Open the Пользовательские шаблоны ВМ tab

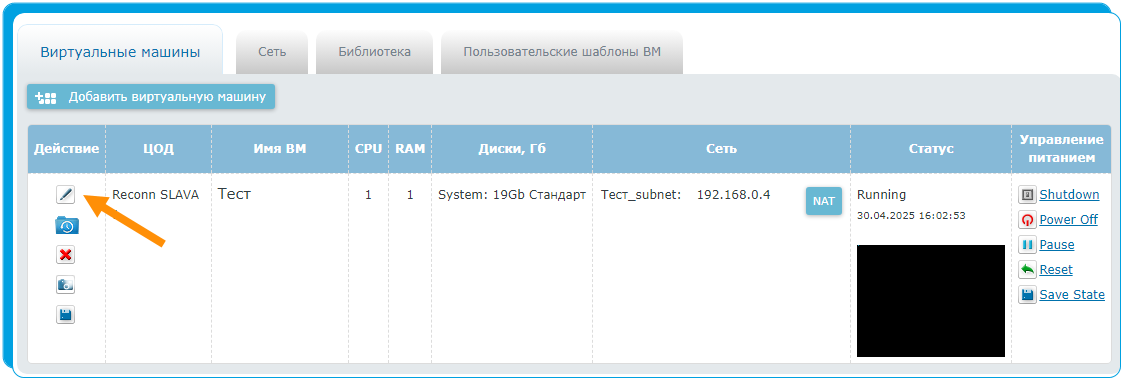coord(561,52)
